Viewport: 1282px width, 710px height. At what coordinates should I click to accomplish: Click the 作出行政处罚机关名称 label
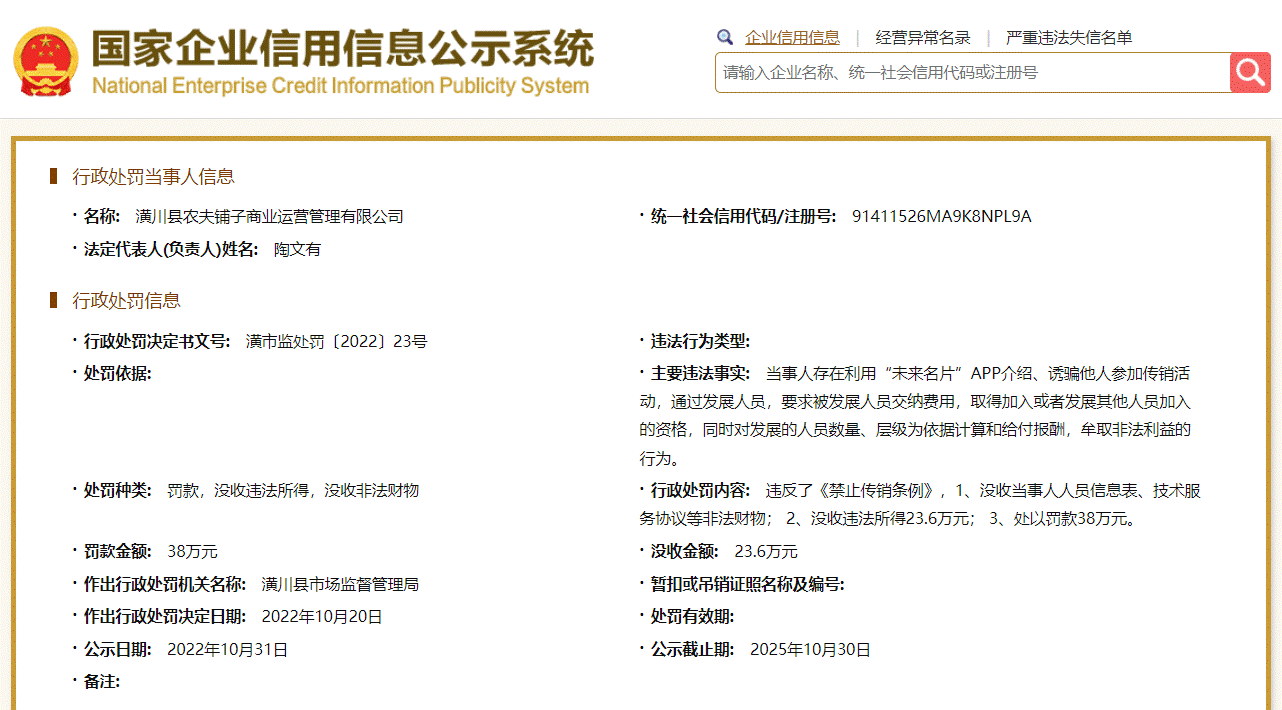tap(165, 585)
